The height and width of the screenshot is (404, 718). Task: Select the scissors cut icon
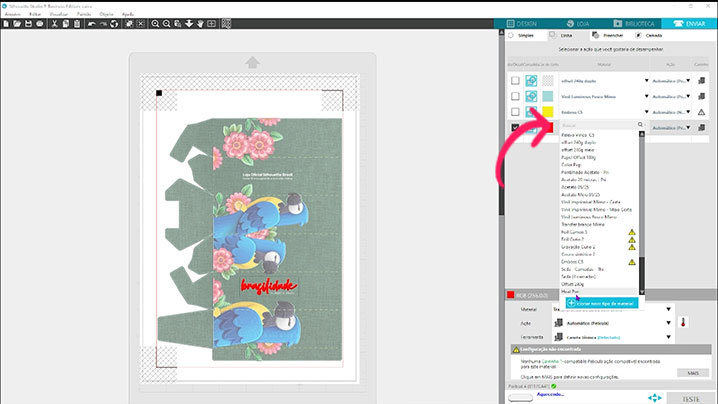[54, 23]
